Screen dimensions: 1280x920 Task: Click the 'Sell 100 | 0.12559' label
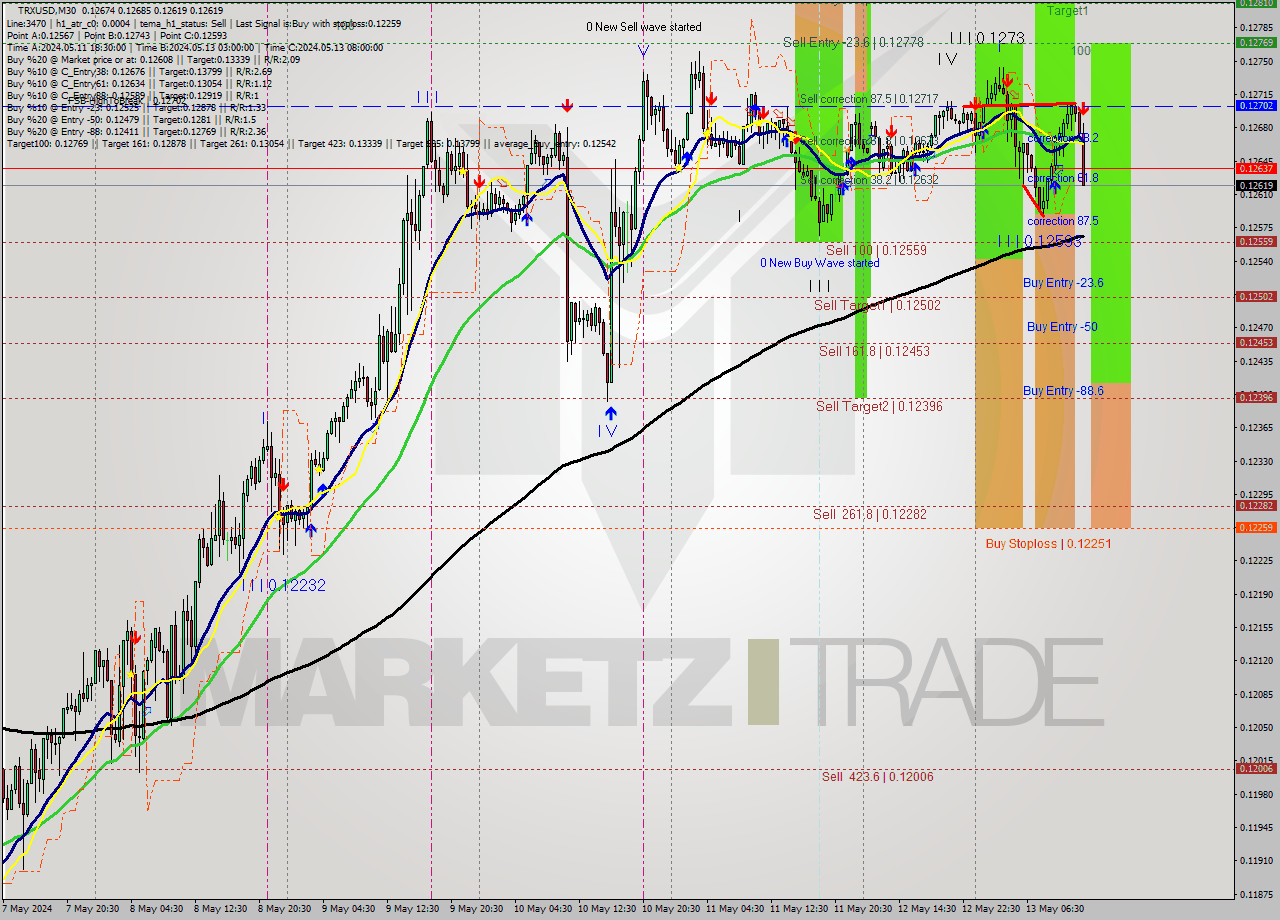876,250
